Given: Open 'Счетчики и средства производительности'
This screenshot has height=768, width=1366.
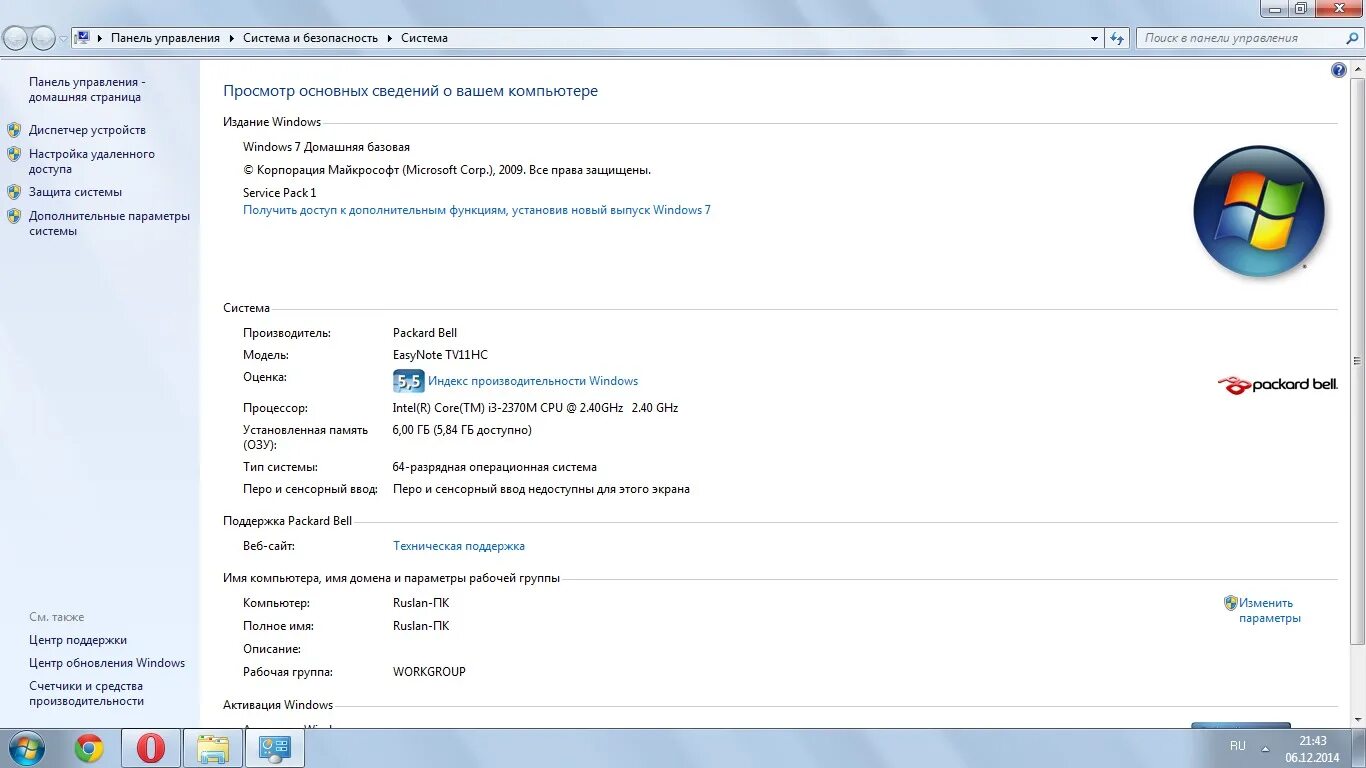Looking at the screenshot, I should [86, 694].
